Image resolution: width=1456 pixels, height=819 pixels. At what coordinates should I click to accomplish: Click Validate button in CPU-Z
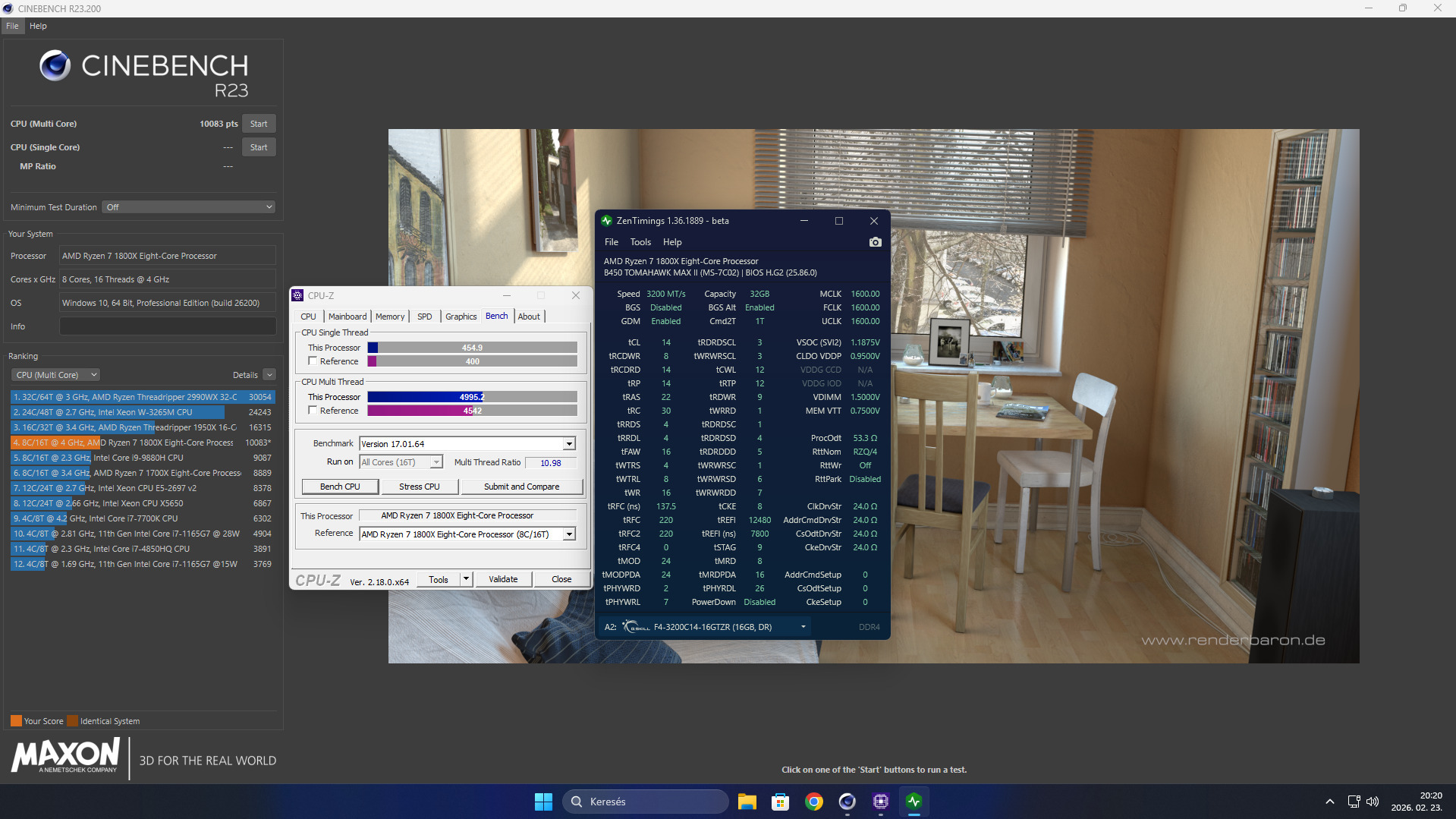[x=503, y=579]
